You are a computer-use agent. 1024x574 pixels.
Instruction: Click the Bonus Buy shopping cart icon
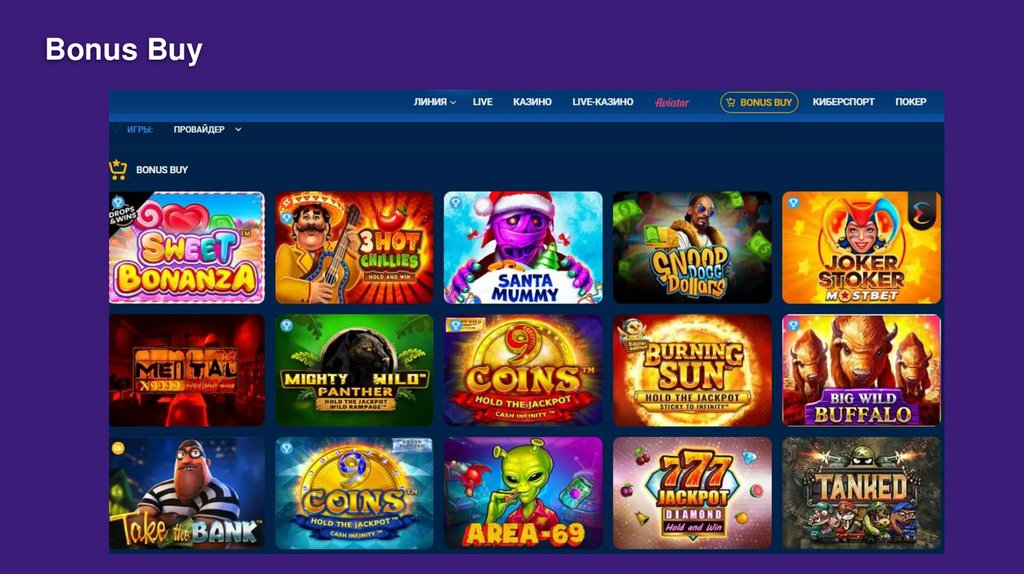pyautogui.click(x=118, y=170)
